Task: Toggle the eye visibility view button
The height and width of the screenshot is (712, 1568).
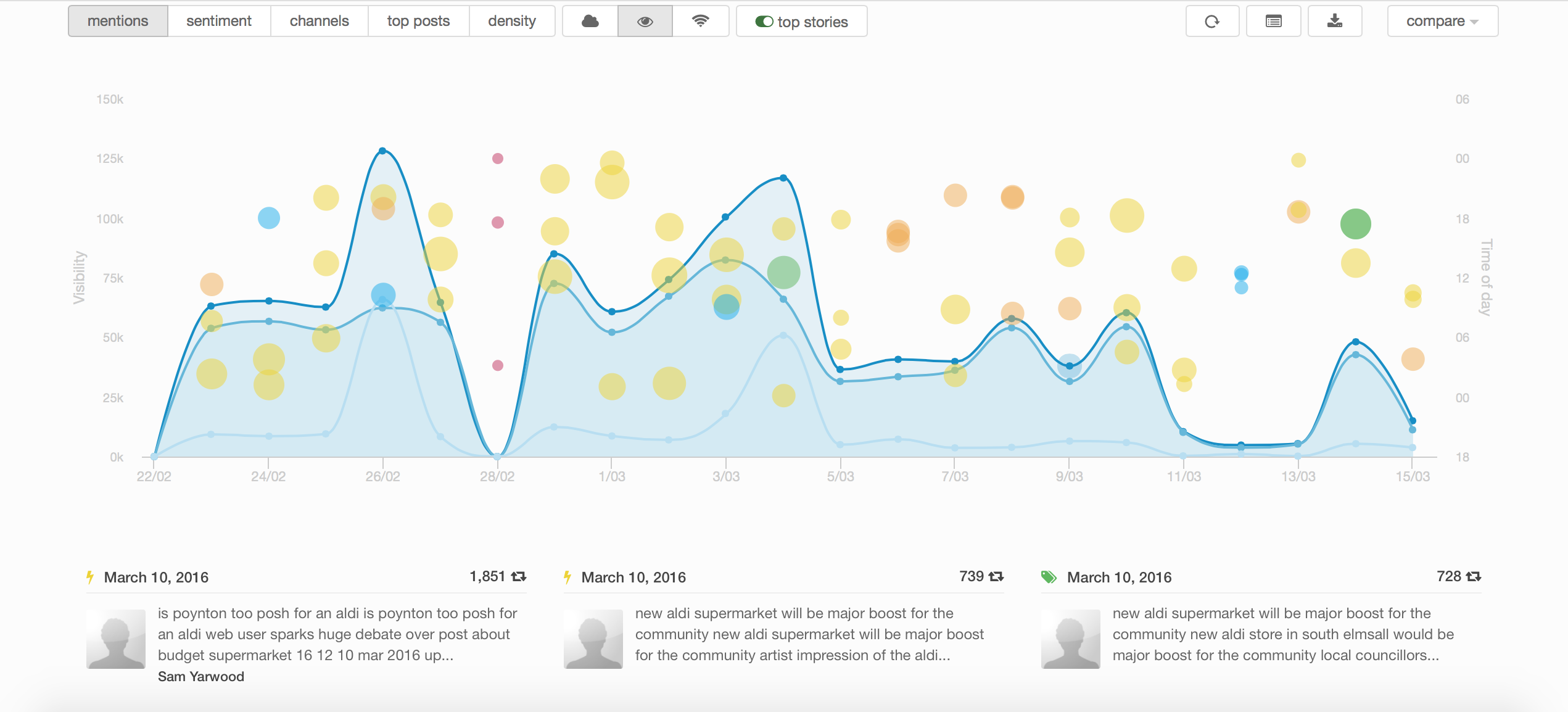Action: click(x=645, y=22)
